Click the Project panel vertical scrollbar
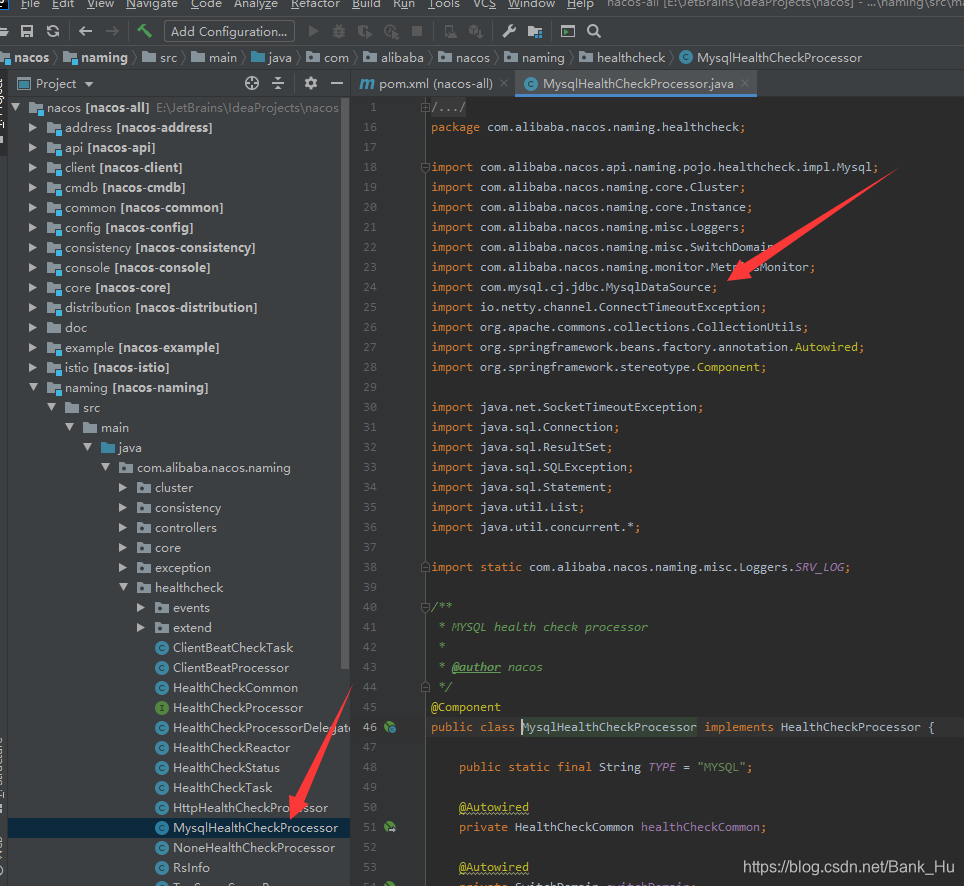 point(345,384)
